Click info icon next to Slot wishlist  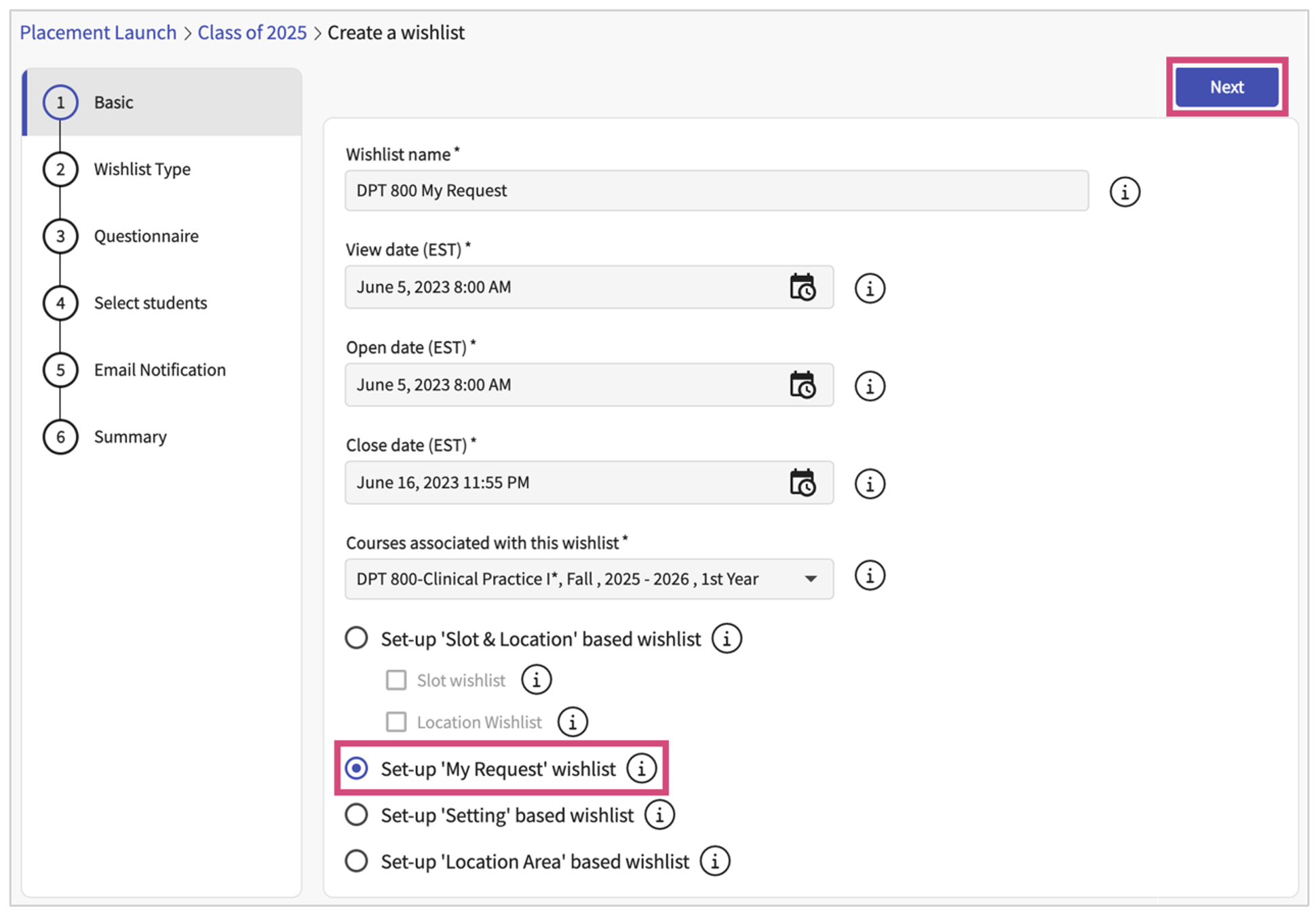(x=536, y=679)
